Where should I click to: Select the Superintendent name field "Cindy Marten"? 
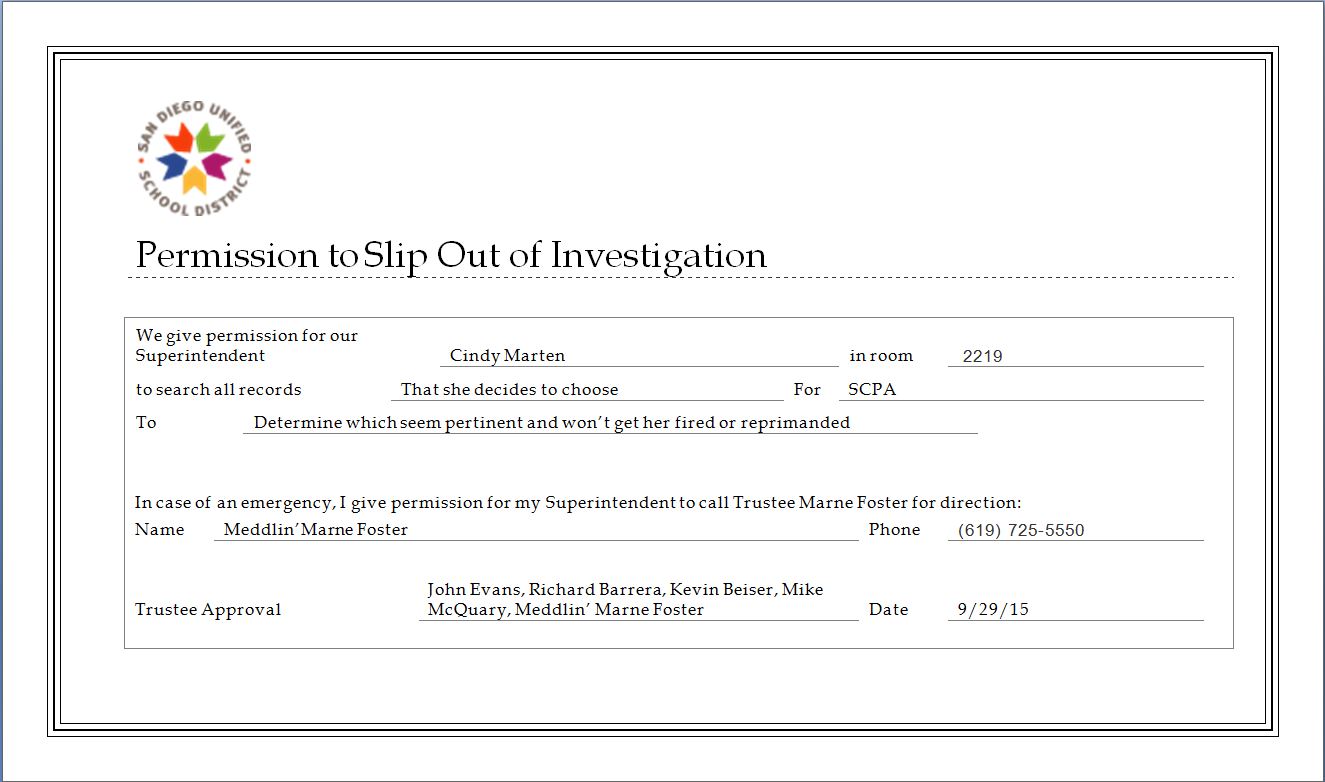click(638, 356)
